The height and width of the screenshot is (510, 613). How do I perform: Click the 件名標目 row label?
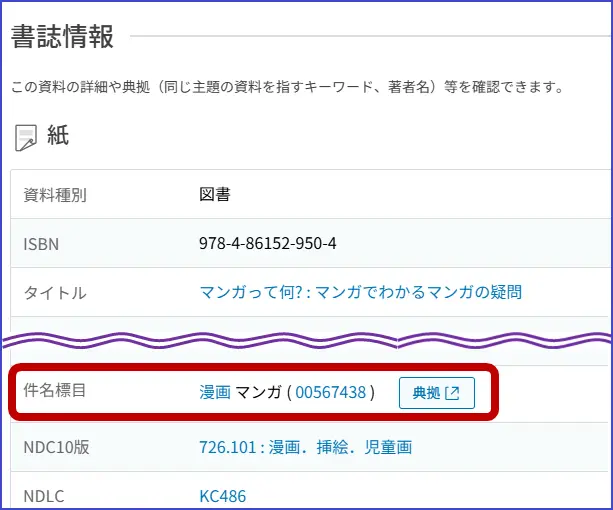coord(55,390)
